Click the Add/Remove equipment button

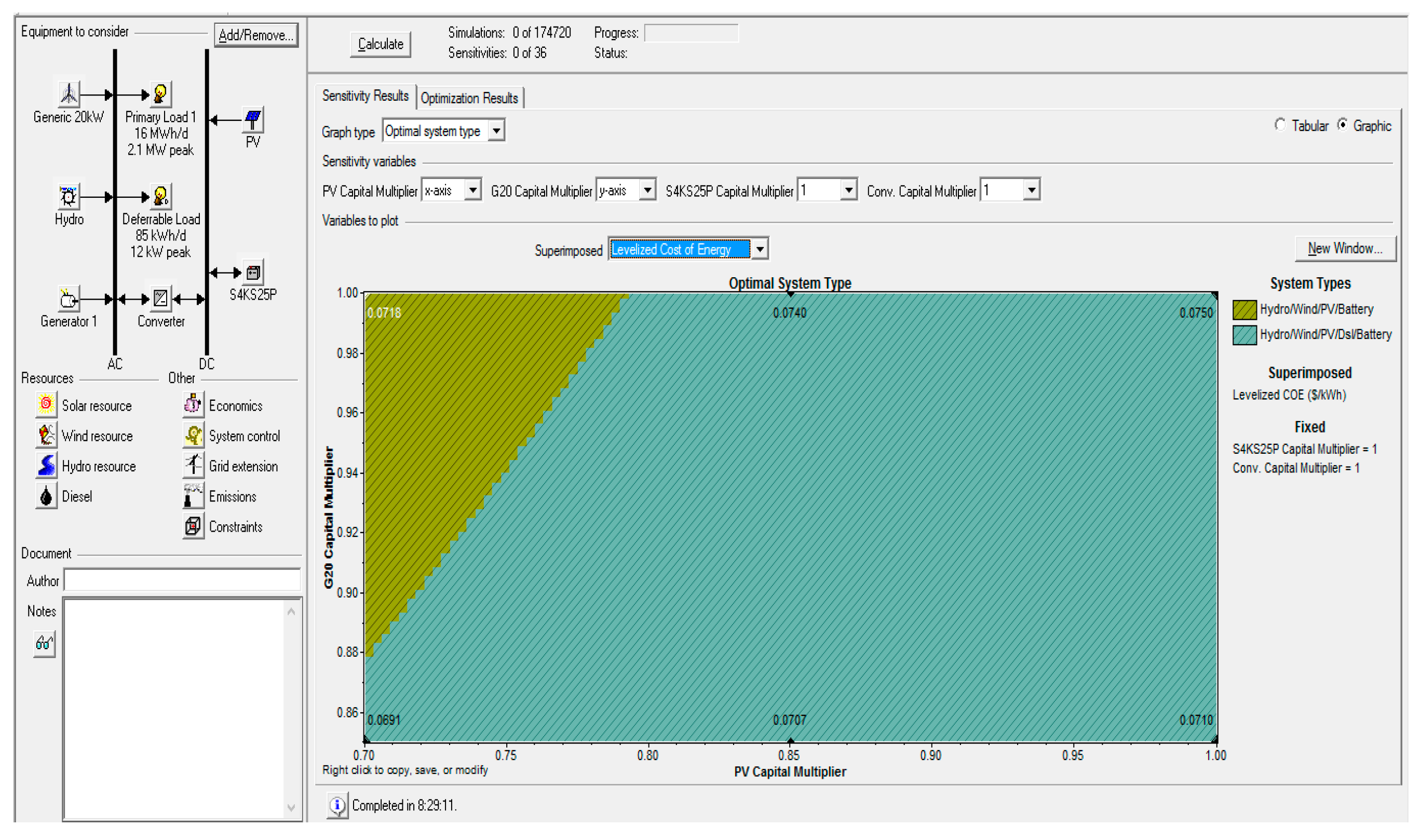pos(256,35)
